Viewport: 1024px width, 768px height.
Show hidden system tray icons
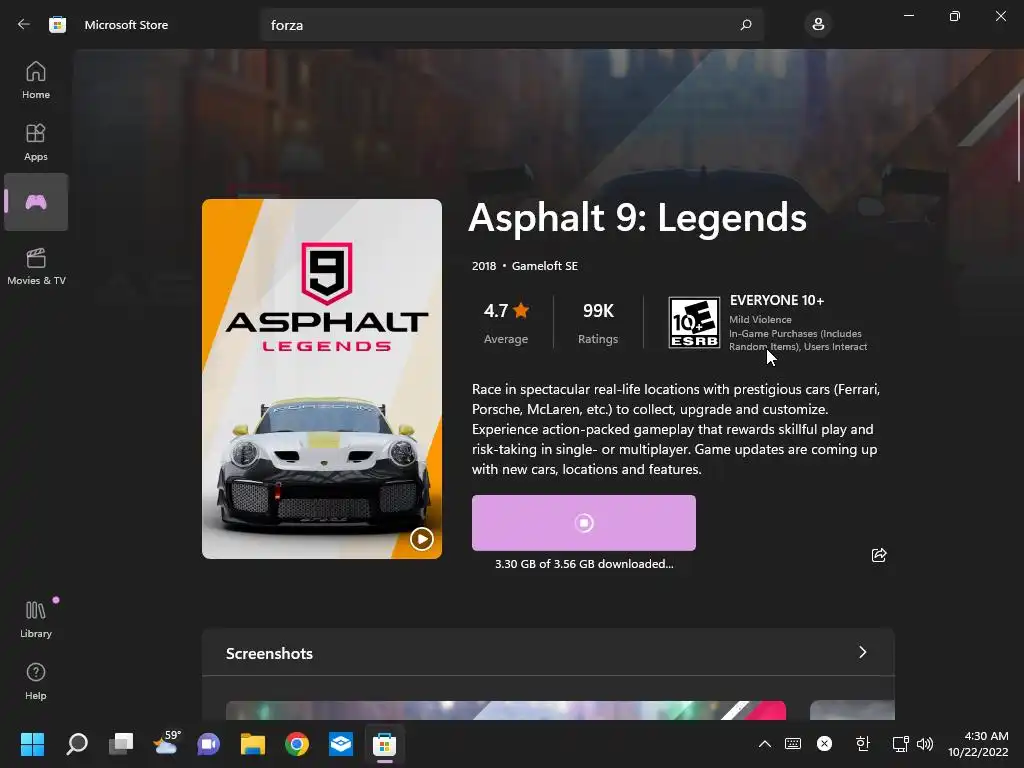click(x=765, y=744)
